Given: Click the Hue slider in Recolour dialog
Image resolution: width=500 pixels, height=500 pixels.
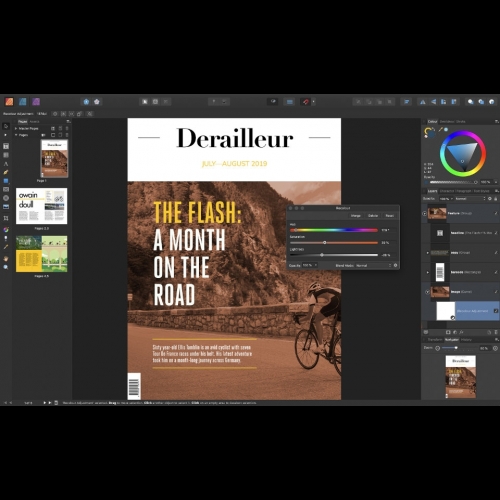Looking at the screenshot, I should (334, 230).
